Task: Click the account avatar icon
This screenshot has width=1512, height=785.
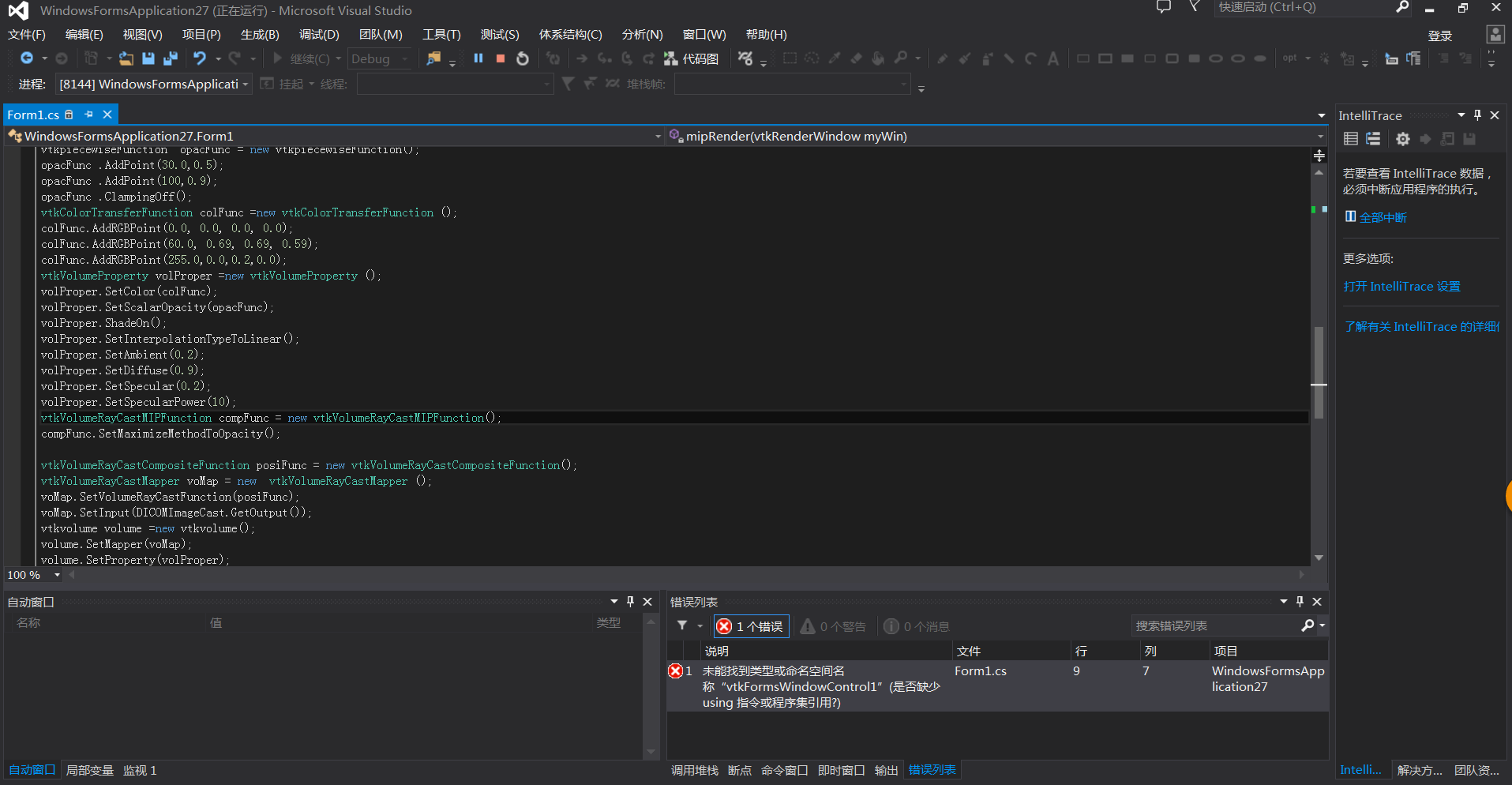Action: (x=1495, y=34)
